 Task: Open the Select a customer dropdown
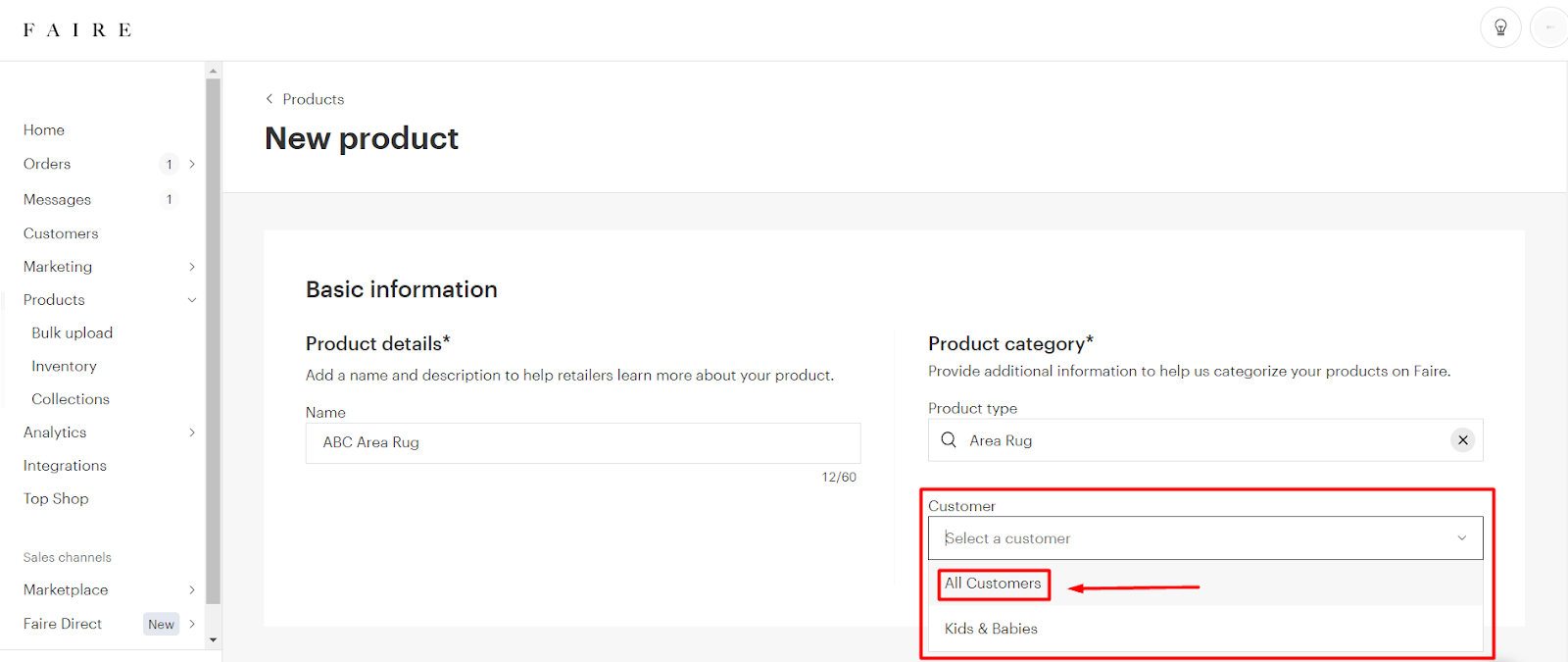coord(1204,538)
